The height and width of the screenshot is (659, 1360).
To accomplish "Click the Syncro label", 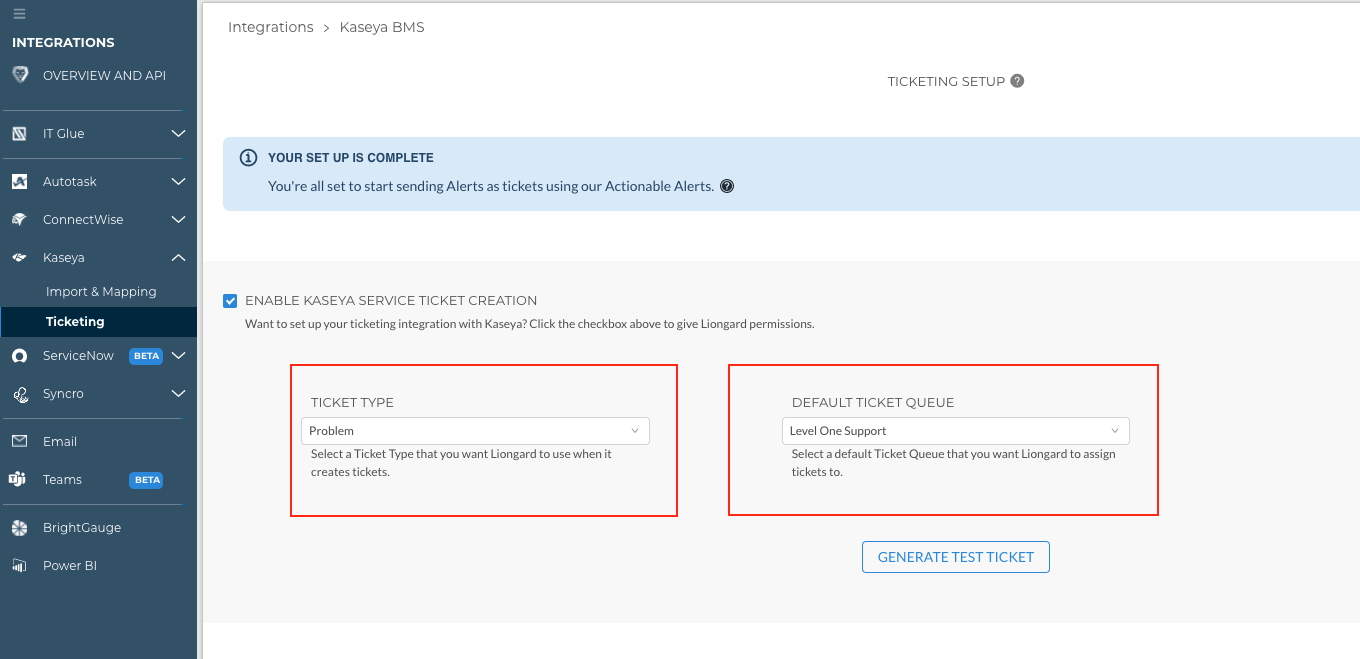I will [x=63, y=394].
